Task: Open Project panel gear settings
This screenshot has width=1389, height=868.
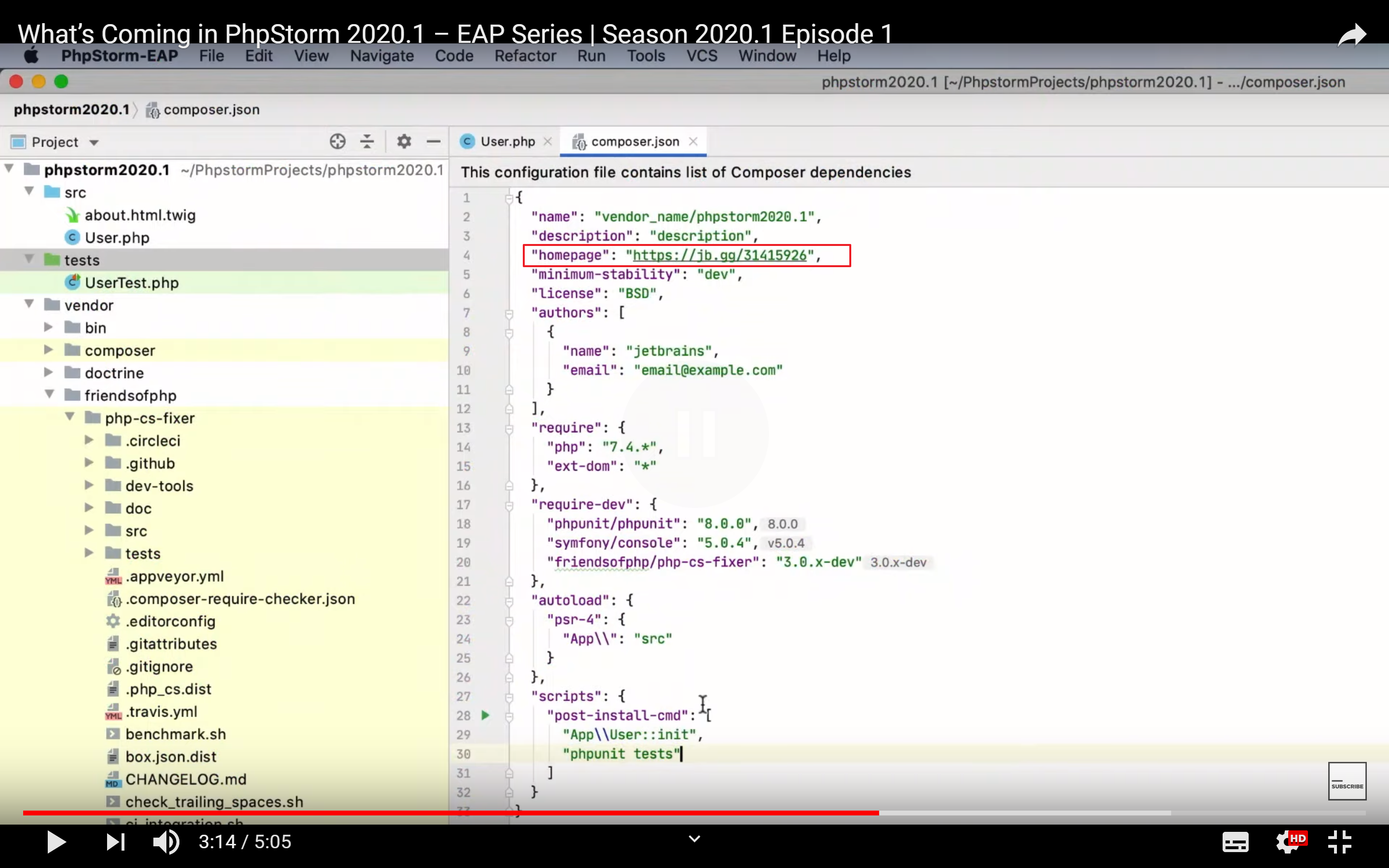Action: coord(404,141)
